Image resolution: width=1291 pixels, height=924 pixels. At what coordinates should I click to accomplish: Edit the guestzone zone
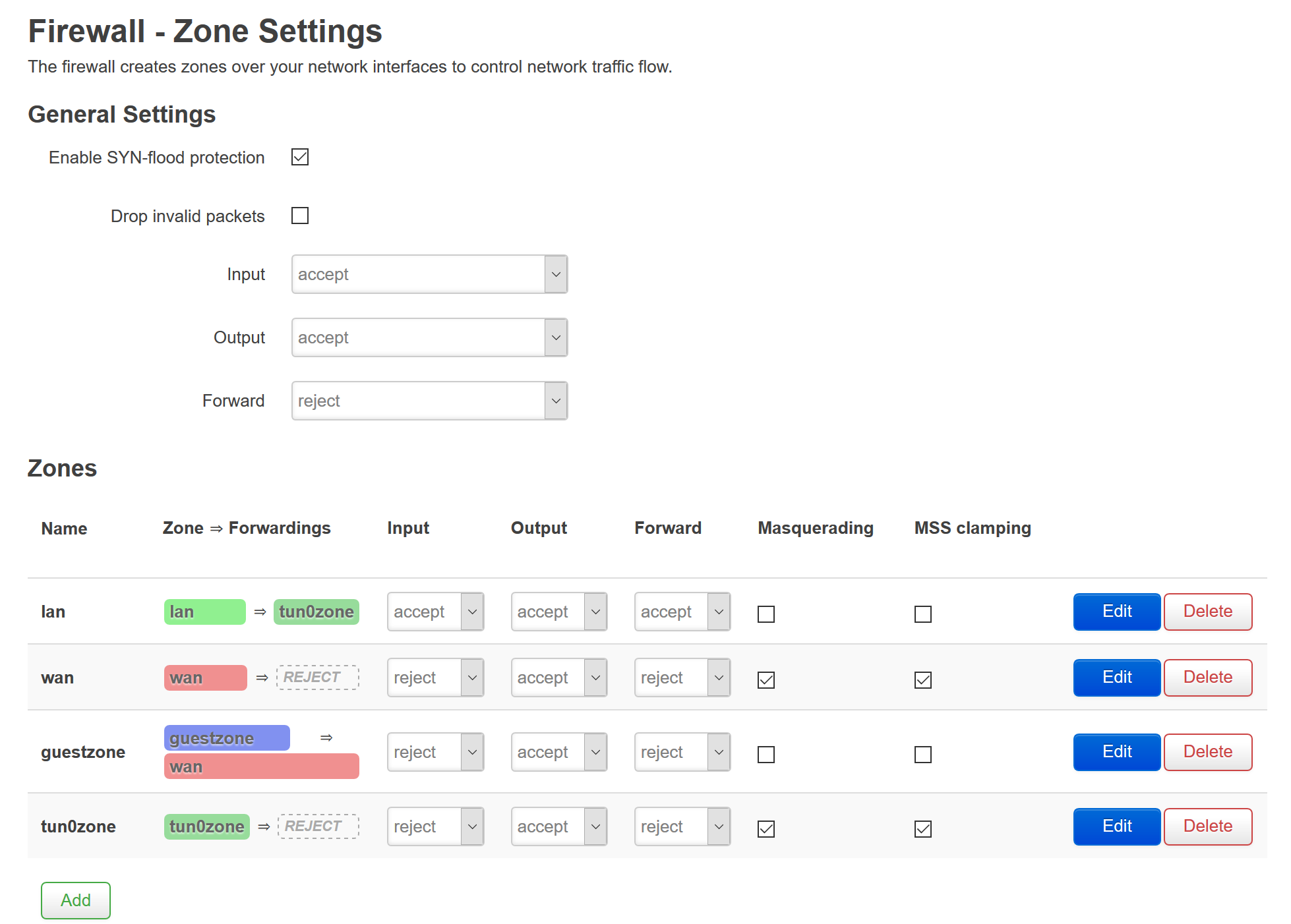click(1116, 752)
